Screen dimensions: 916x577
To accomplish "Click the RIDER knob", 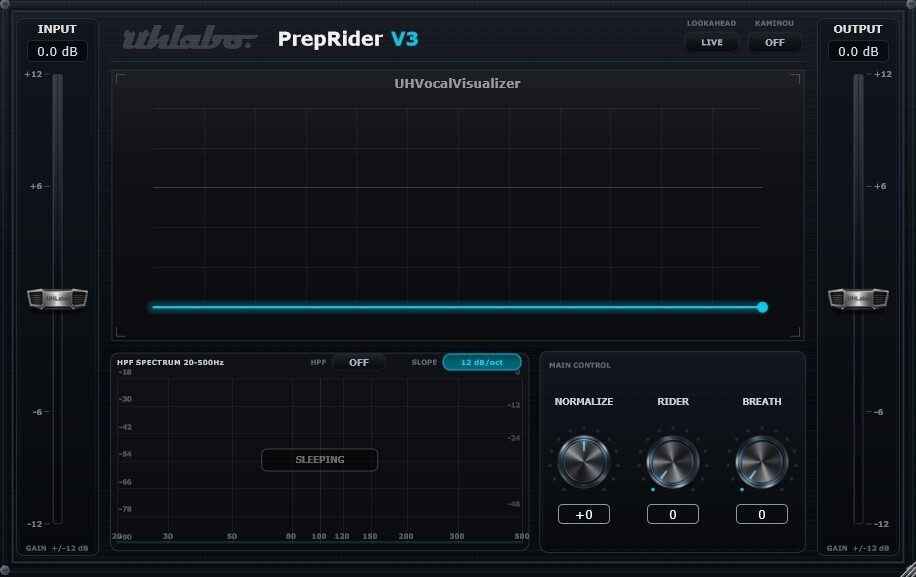I will click(672, 461).
